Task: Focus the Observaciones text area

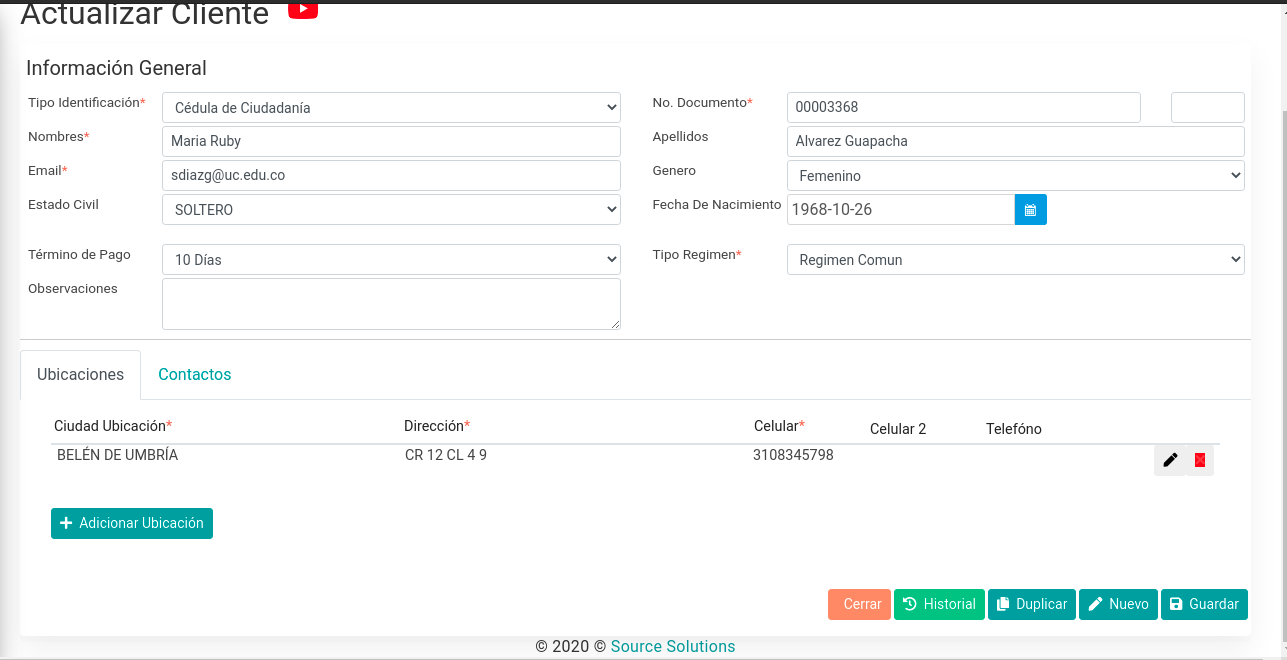Action: coord(391,304)
